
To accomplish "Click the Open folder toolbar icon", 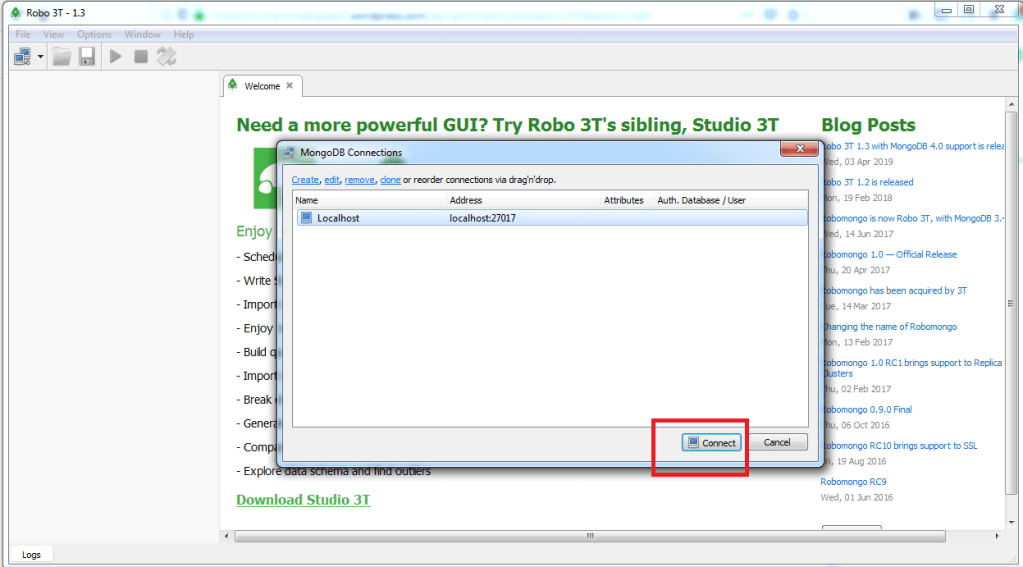I will pyautogui.click(x=62, y=57).
